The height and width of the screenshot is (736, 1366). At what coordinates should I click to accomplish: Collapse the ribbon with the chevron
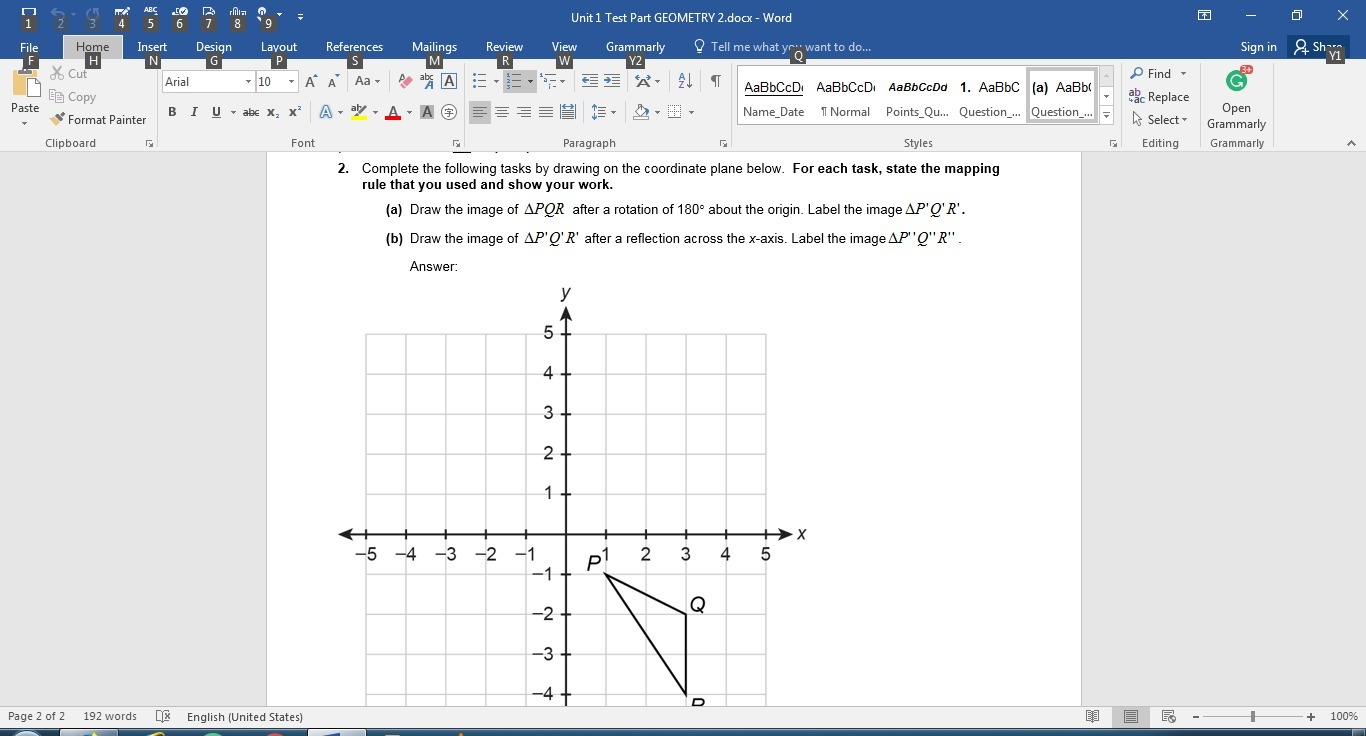[1351, 144]
